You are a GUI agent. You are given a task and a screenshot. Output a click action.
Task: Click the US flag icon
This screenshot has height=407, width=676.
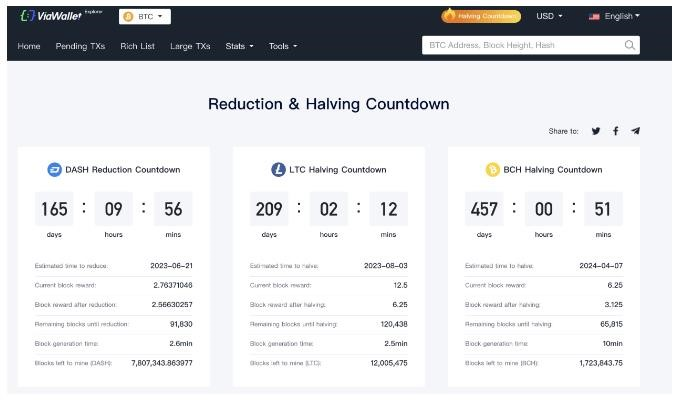coord(594,16)
